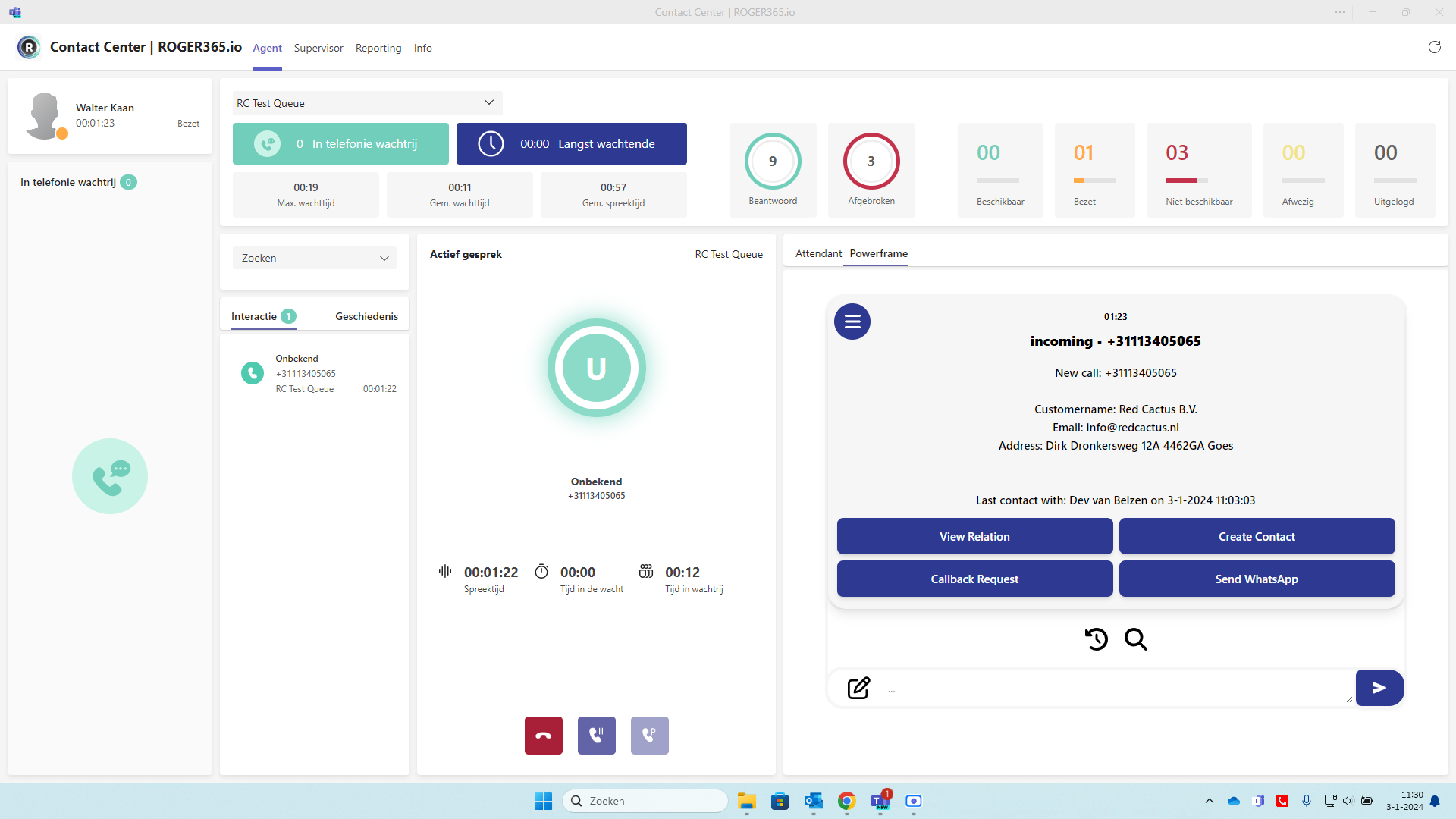Click the park call button
Image resolution: width=1456 pixels, height=819 pixels.
point(649,735)
